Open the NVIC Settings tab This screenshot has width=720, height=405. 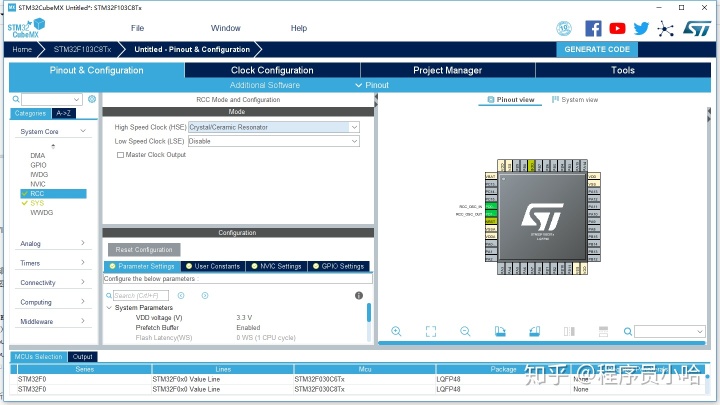click(276, 266)
